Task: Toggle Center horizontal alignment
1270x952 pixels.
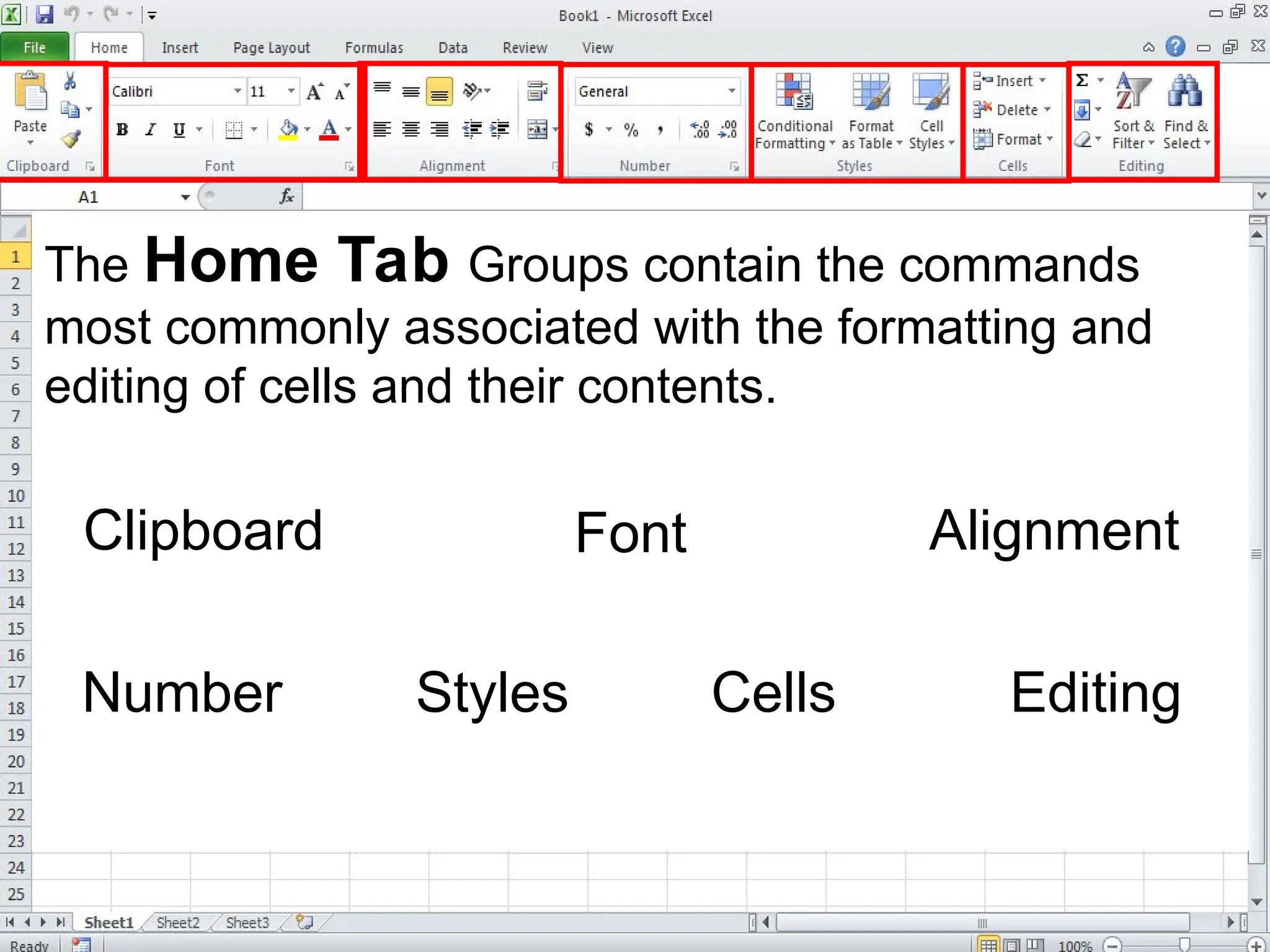Action: click(411, 130)
